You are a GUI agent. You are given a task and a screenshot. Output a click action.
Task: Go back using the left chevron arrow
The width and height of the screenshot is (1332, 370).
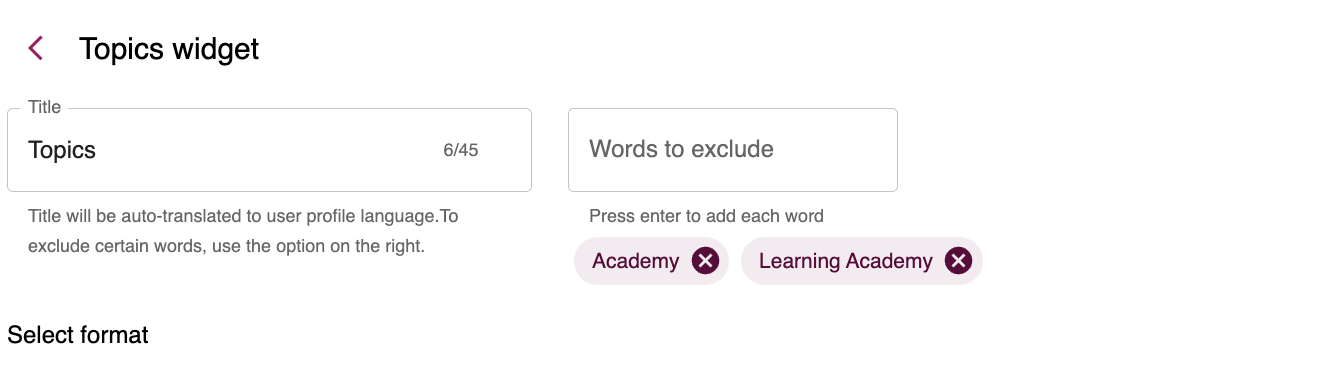pyautogui.click(x=36, y=48)
